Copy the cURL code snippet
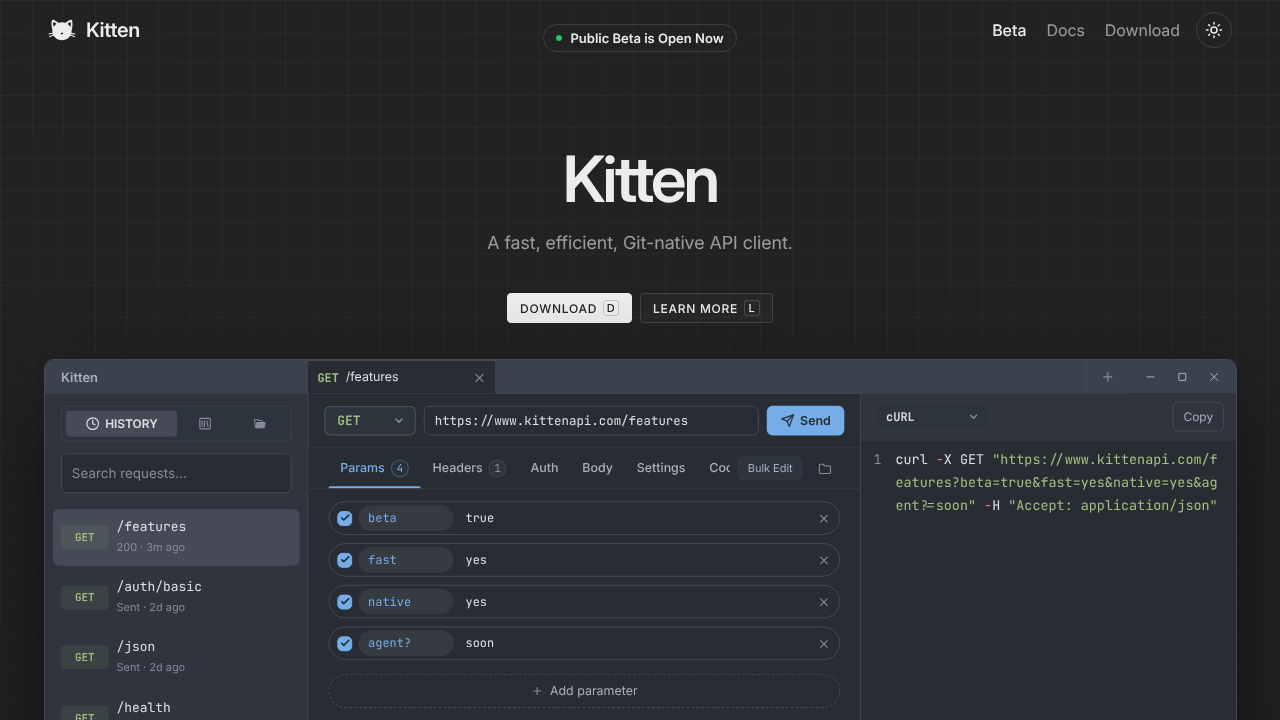 tap(1198, 417)
